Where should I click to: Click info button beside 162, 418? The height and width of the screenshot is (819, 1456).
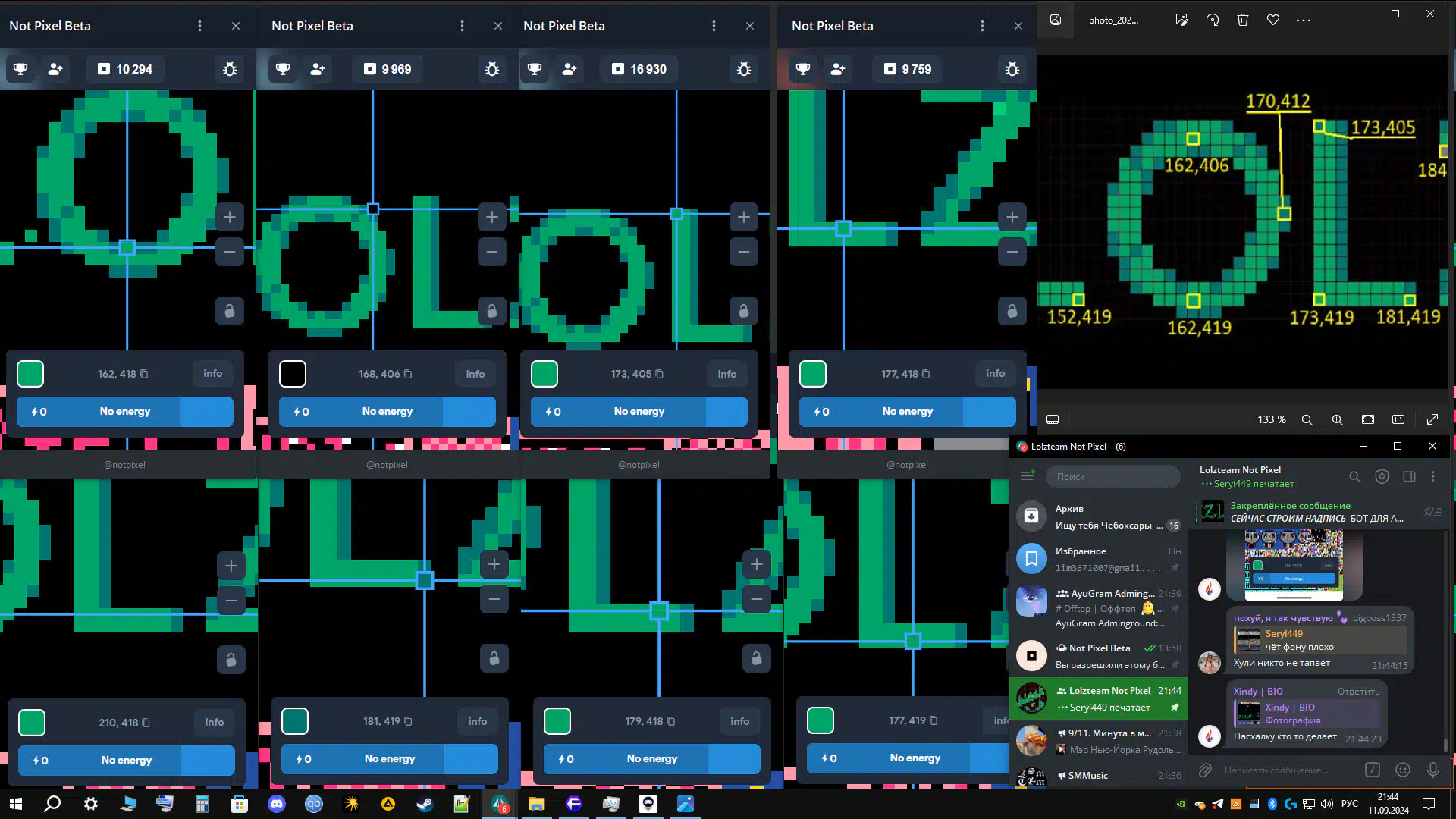[213, 373]
